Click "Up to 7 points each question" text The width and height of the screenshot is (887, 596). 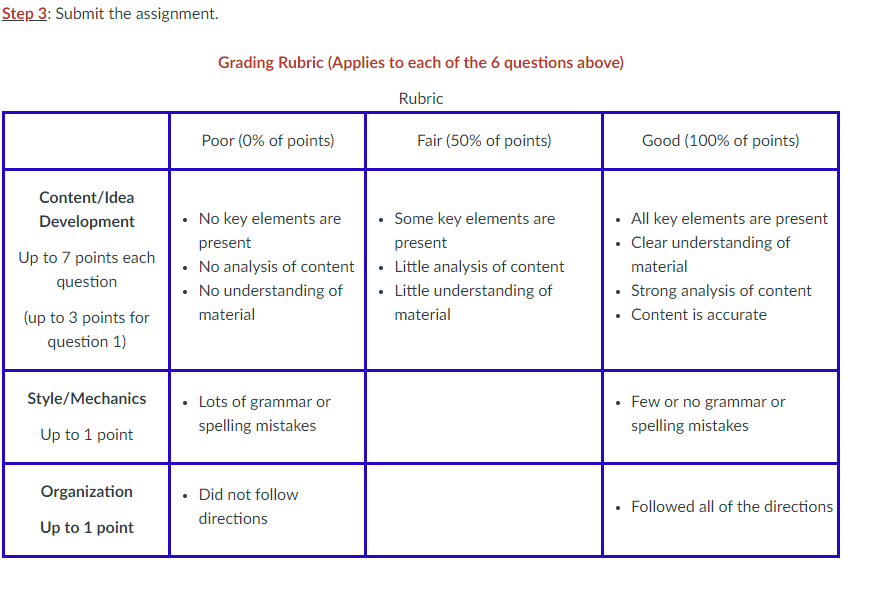[87, 269]
